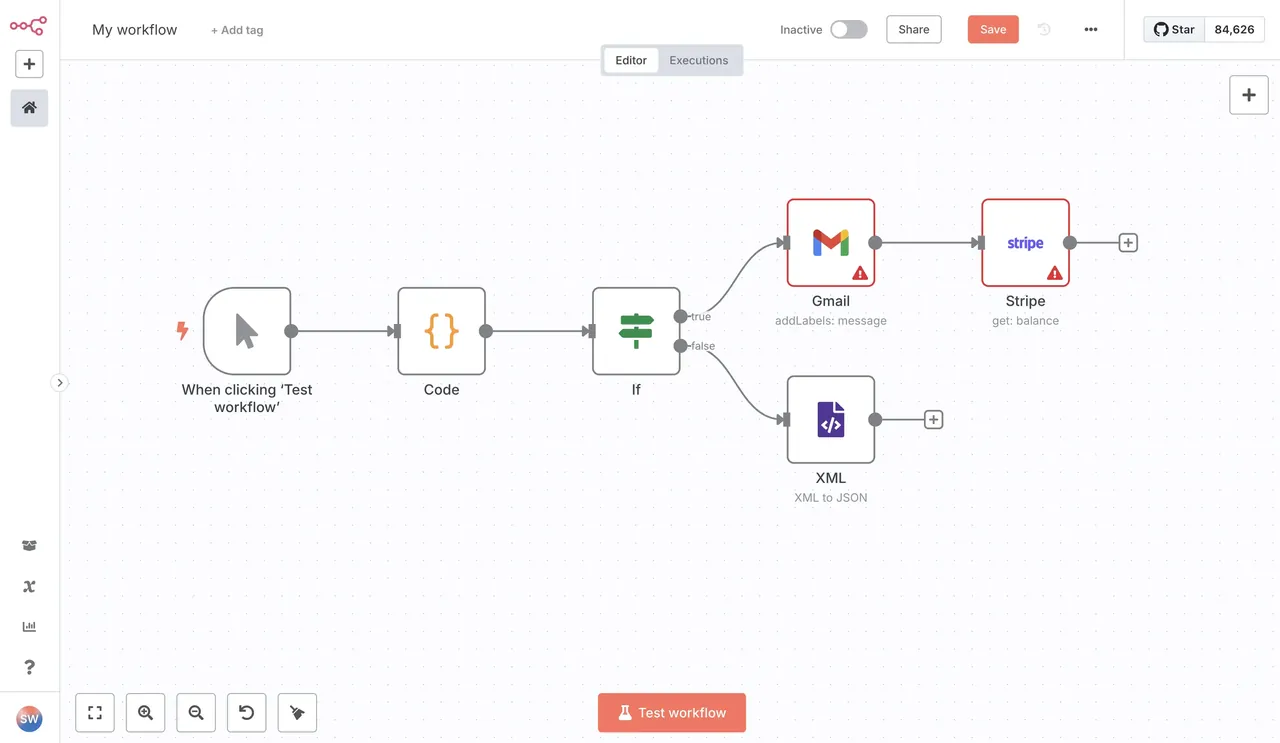This screenshot has width=1280, height=743.
Task: Switch to the Executions tab
Action: (699, 60)
